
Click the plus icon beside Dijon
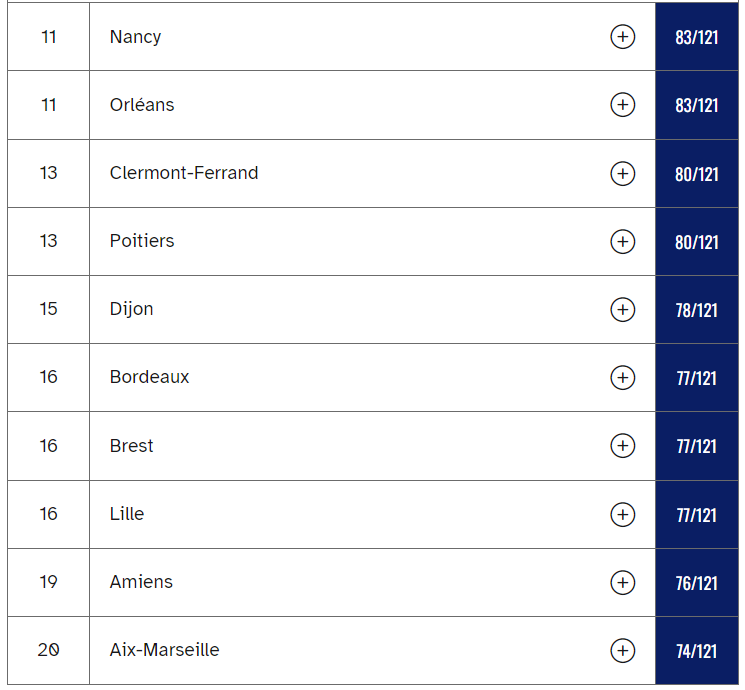point(622,309)
